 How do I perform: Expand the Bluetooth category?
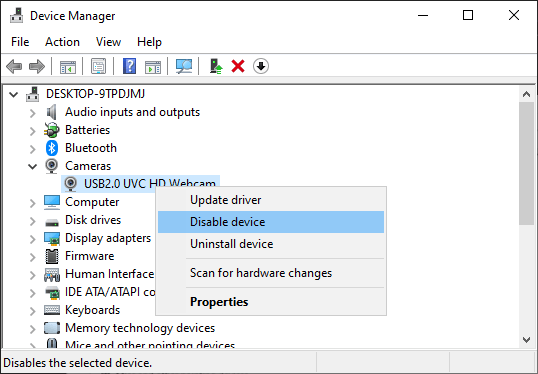click(x=33, y=149)
